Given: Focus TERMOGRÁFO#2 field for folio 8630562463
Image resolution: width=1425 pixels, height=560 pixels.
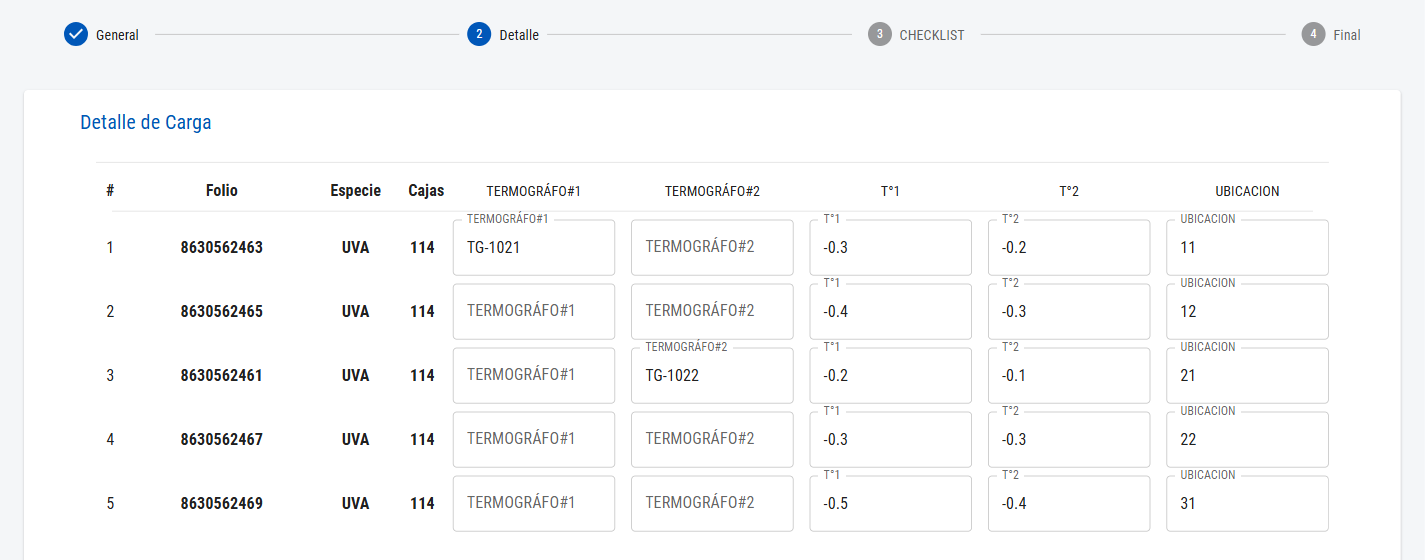Looking at the screenshot, I should (712, 247).
